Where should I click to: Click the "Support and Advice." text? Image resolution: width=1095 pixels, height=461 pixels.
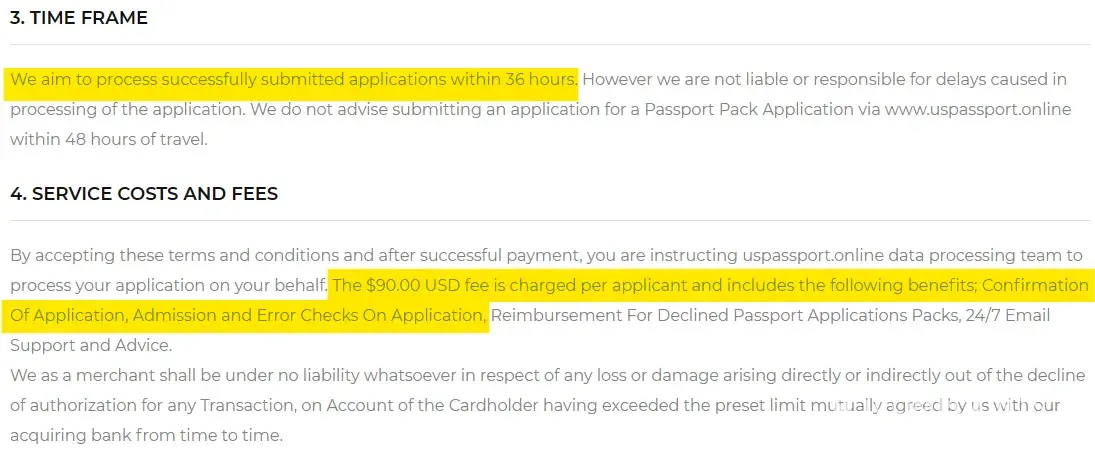(x=91, y=346)
